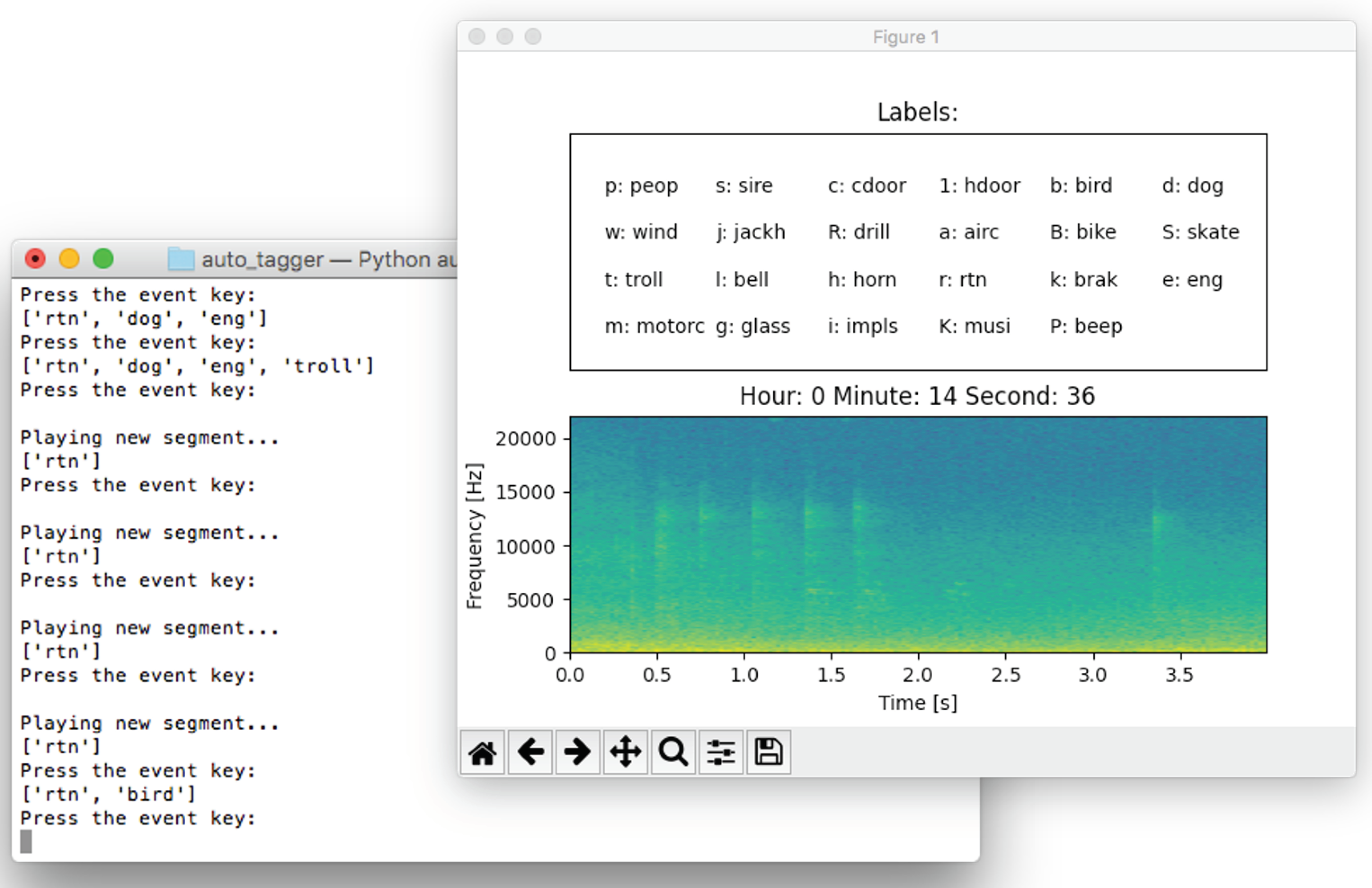The image size is (1372, 888).
Task: Click inside the spectrogram plot area
Action: coord(917,534)
